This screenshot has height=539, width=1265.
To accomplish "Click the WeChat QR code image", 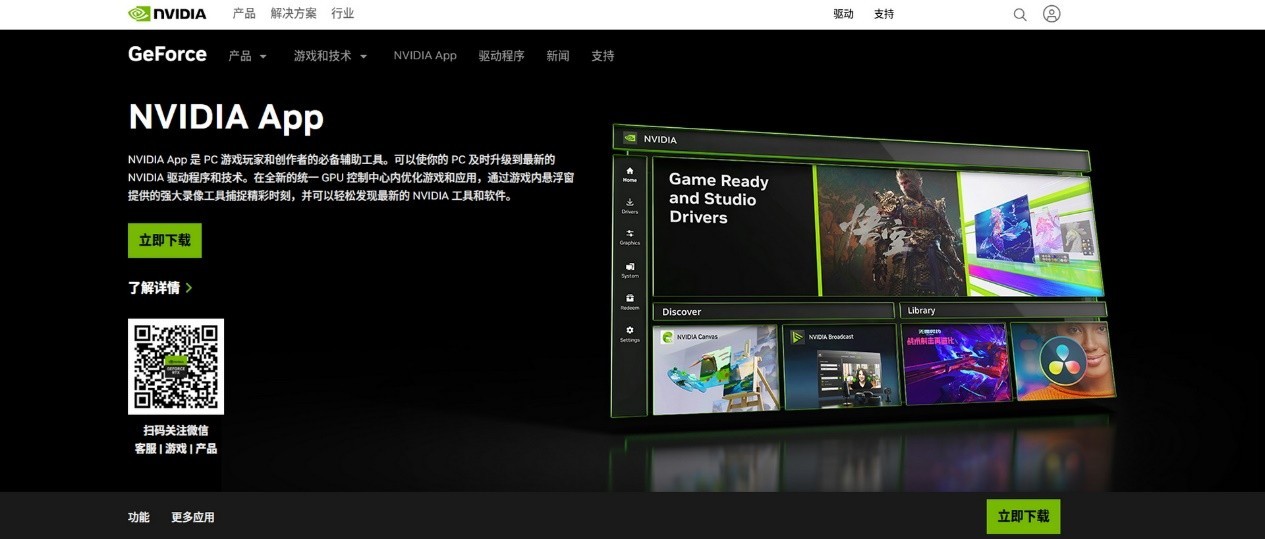I will (x=176, y=366).
